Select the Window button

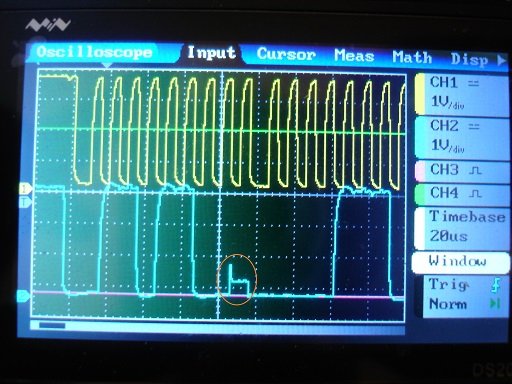[460, 262]
